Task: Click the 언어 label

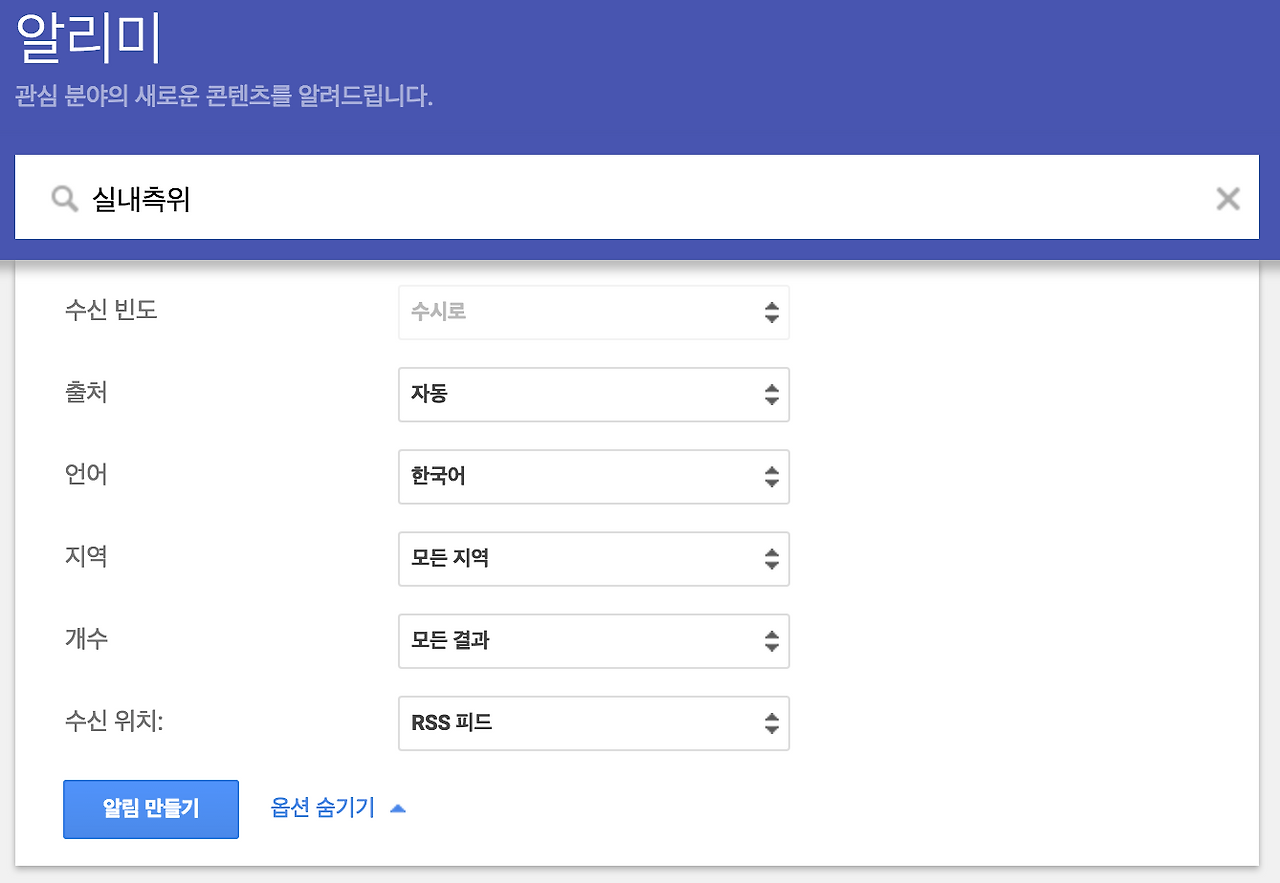Action: tap(86, 474)
